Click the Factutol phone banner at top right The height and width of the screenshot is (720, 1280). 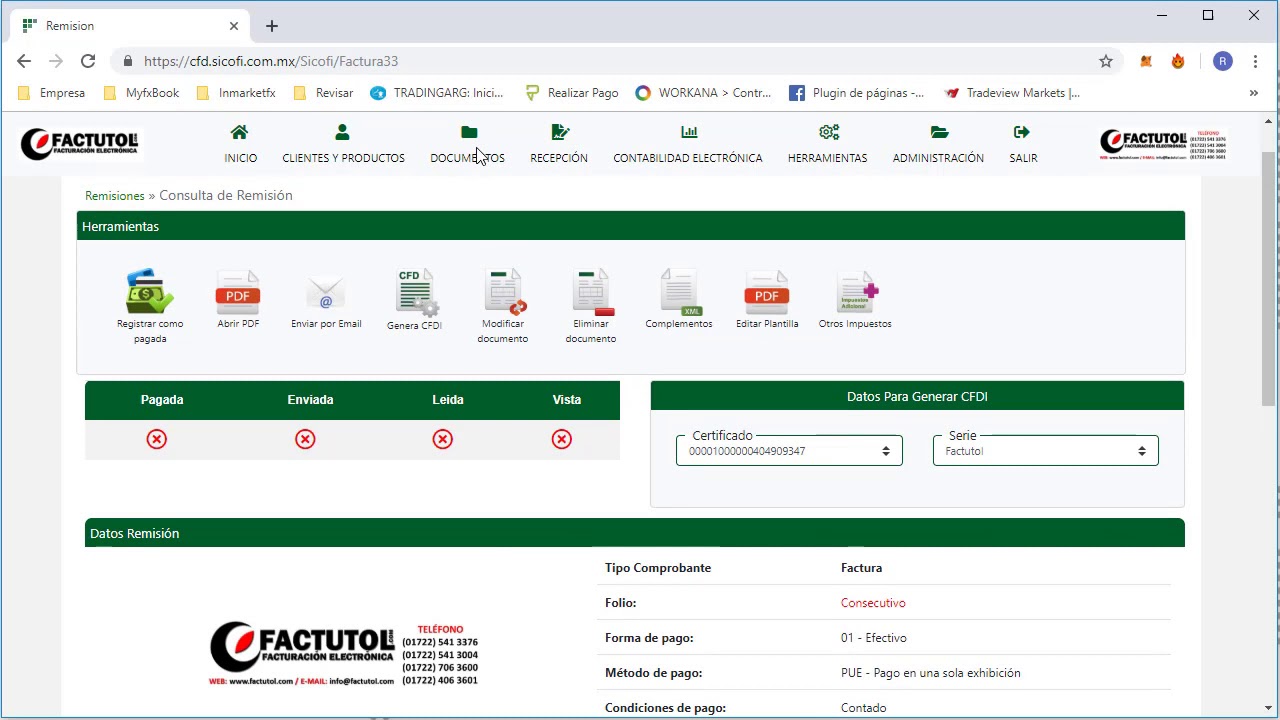(x=1163, y=145)
